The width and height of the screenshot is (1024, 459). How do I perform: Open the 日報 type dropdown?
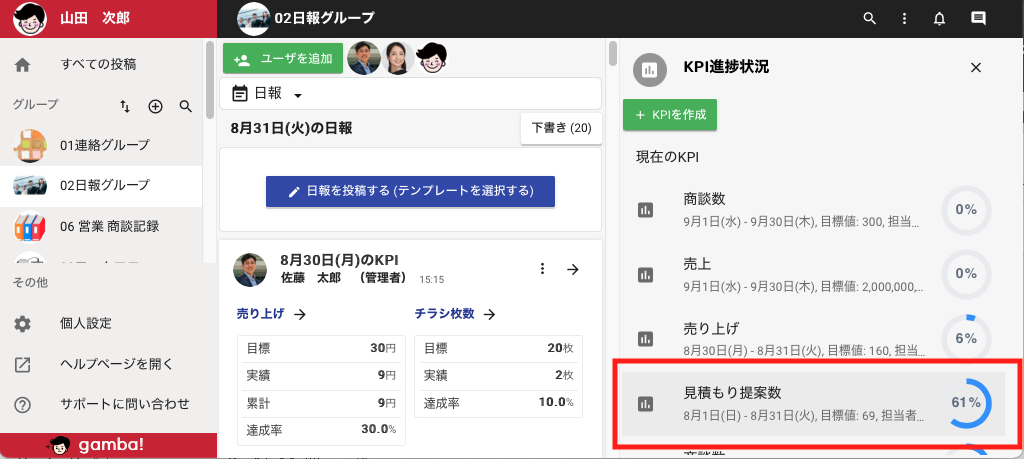tap(410, 94)
